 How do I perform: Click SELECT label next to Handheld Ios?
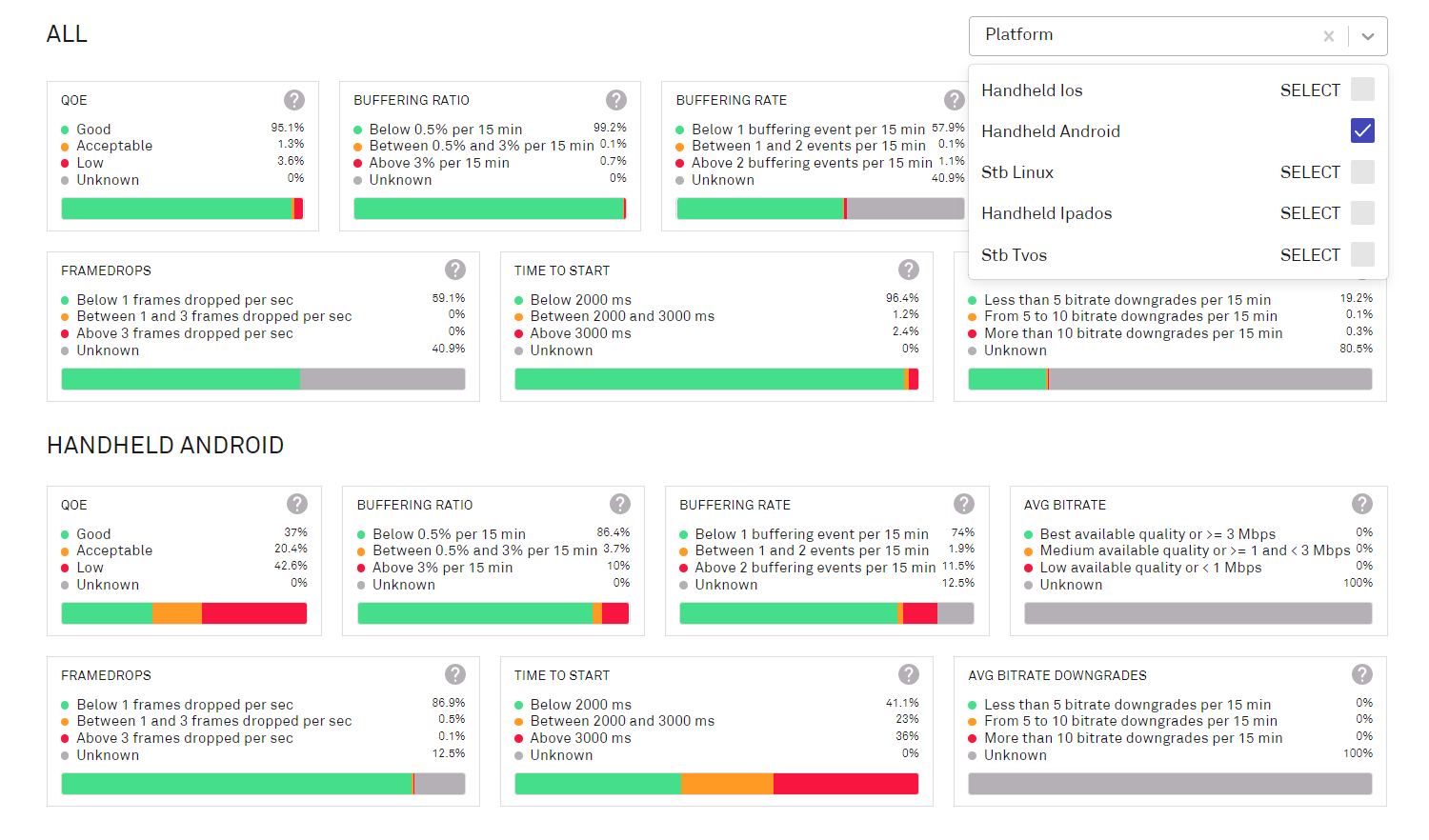[x=1310, y=90]
